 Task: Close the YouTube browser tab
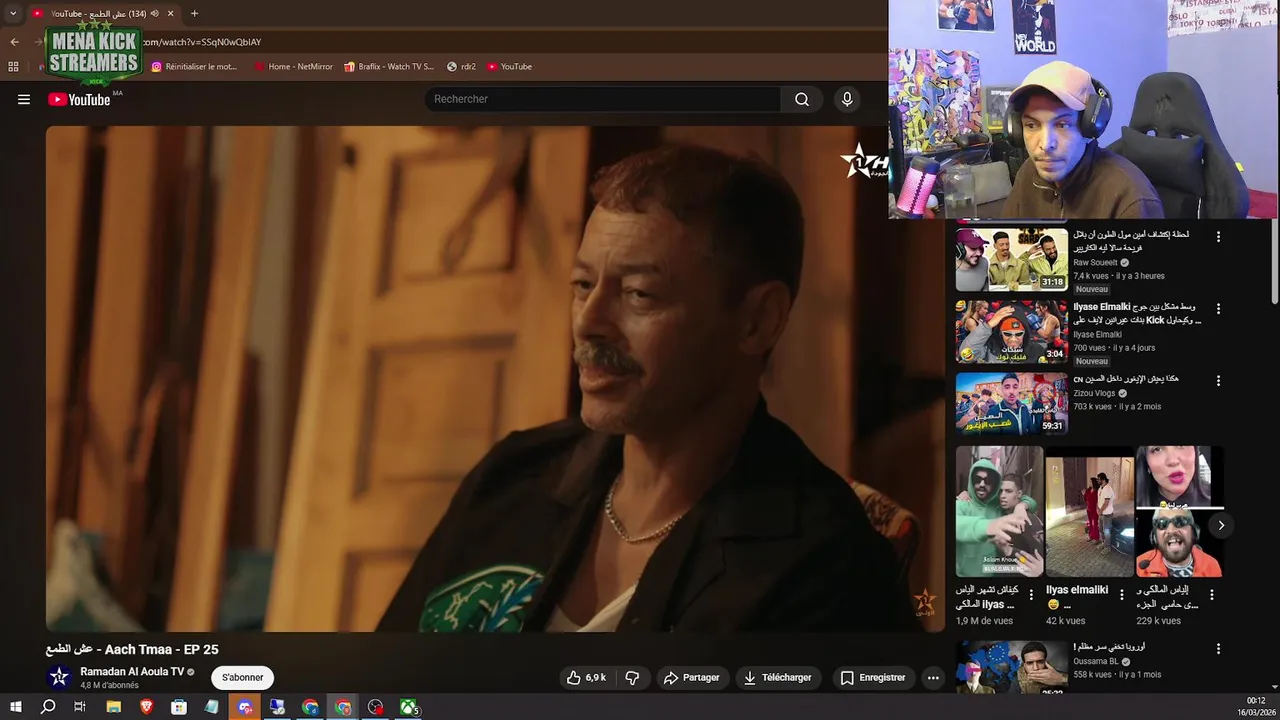pos(171,14)
